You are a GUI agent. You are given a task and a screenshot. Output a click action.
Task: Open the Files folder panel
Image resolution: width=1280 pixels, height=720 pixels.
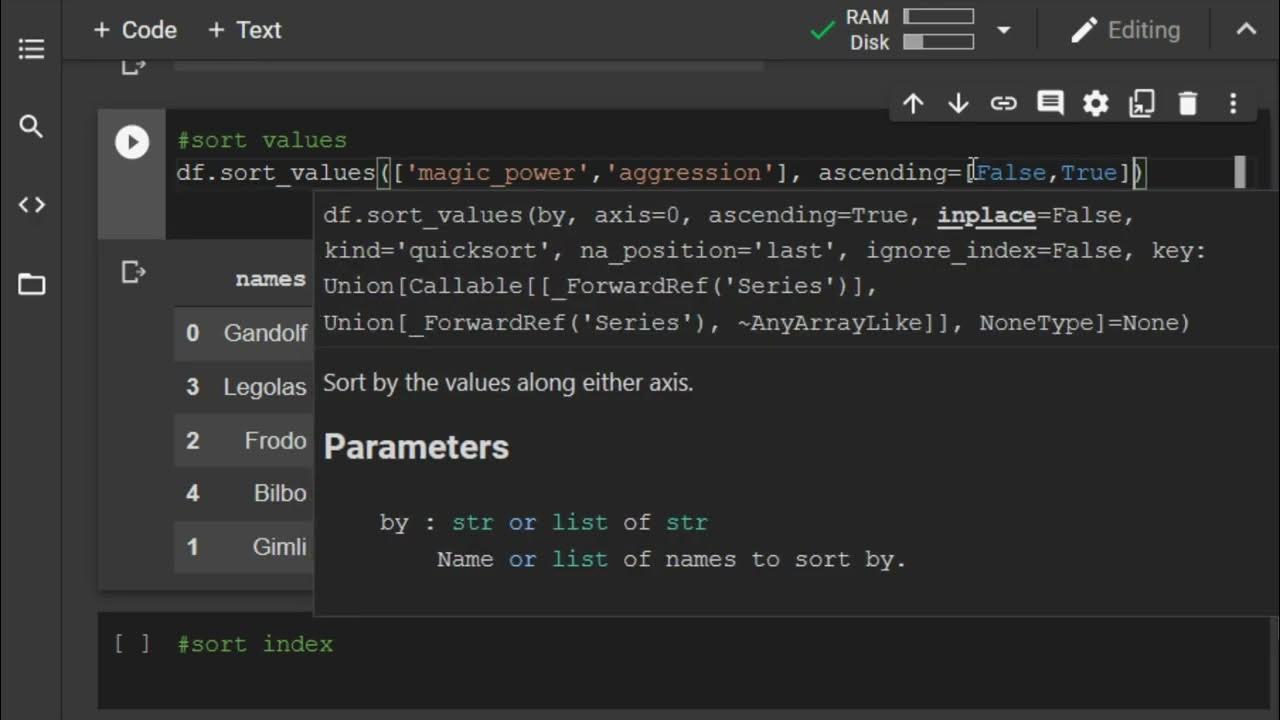[31, 285]
